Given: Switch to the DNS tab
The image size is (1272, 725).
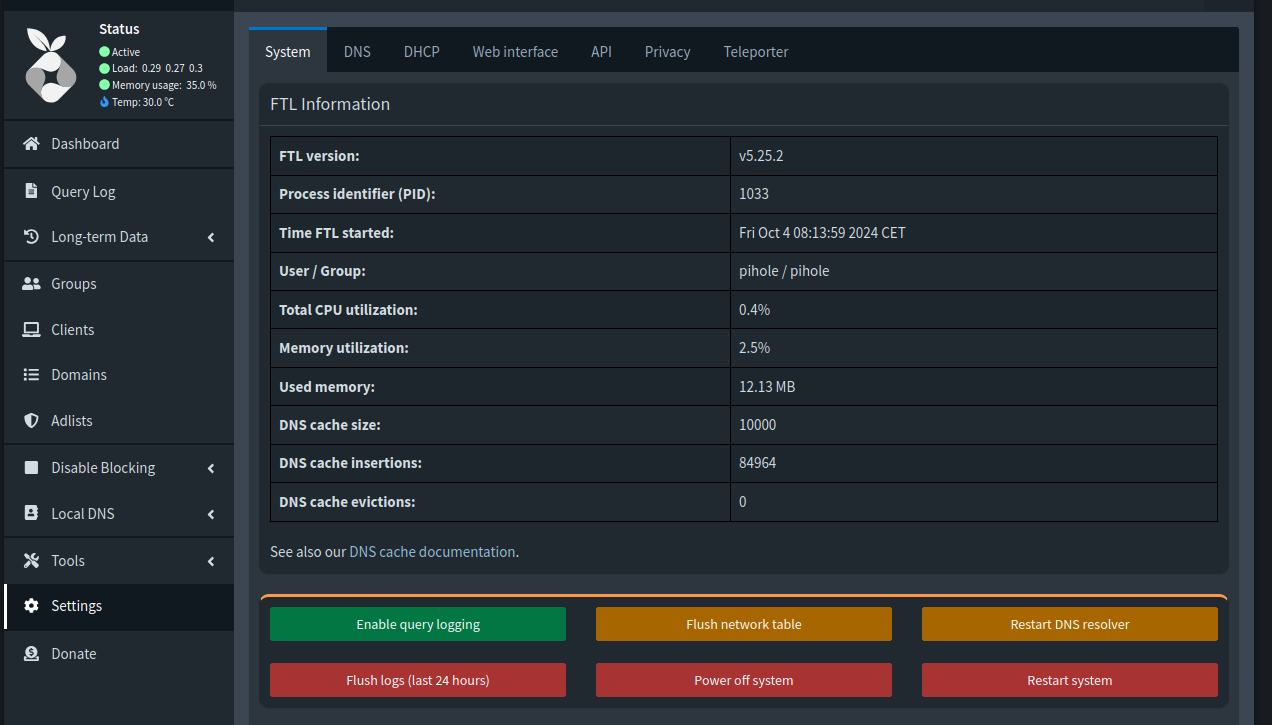Looking at the screenshot, I should tap(357, 51).
